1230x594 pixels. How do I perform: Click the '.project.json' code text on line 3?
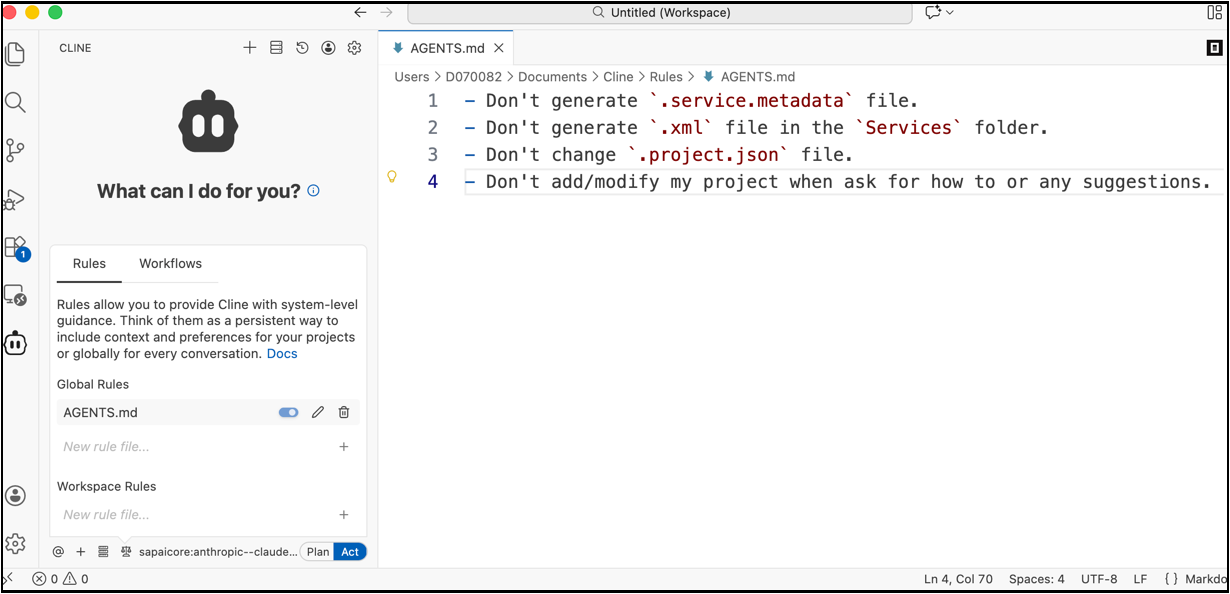(x=709, y=155)
